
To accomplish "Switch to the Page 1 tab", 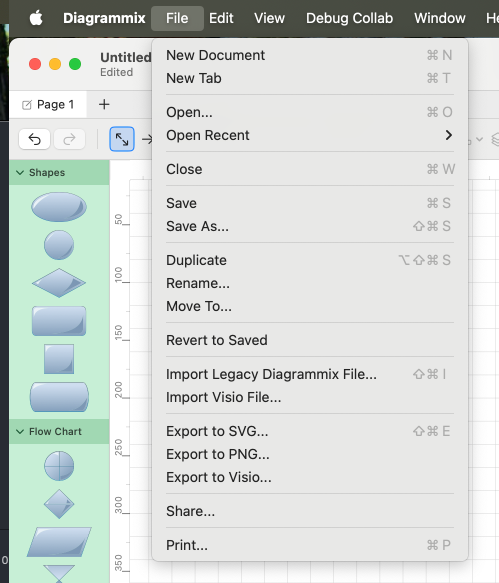I will [x=48, y=104].
